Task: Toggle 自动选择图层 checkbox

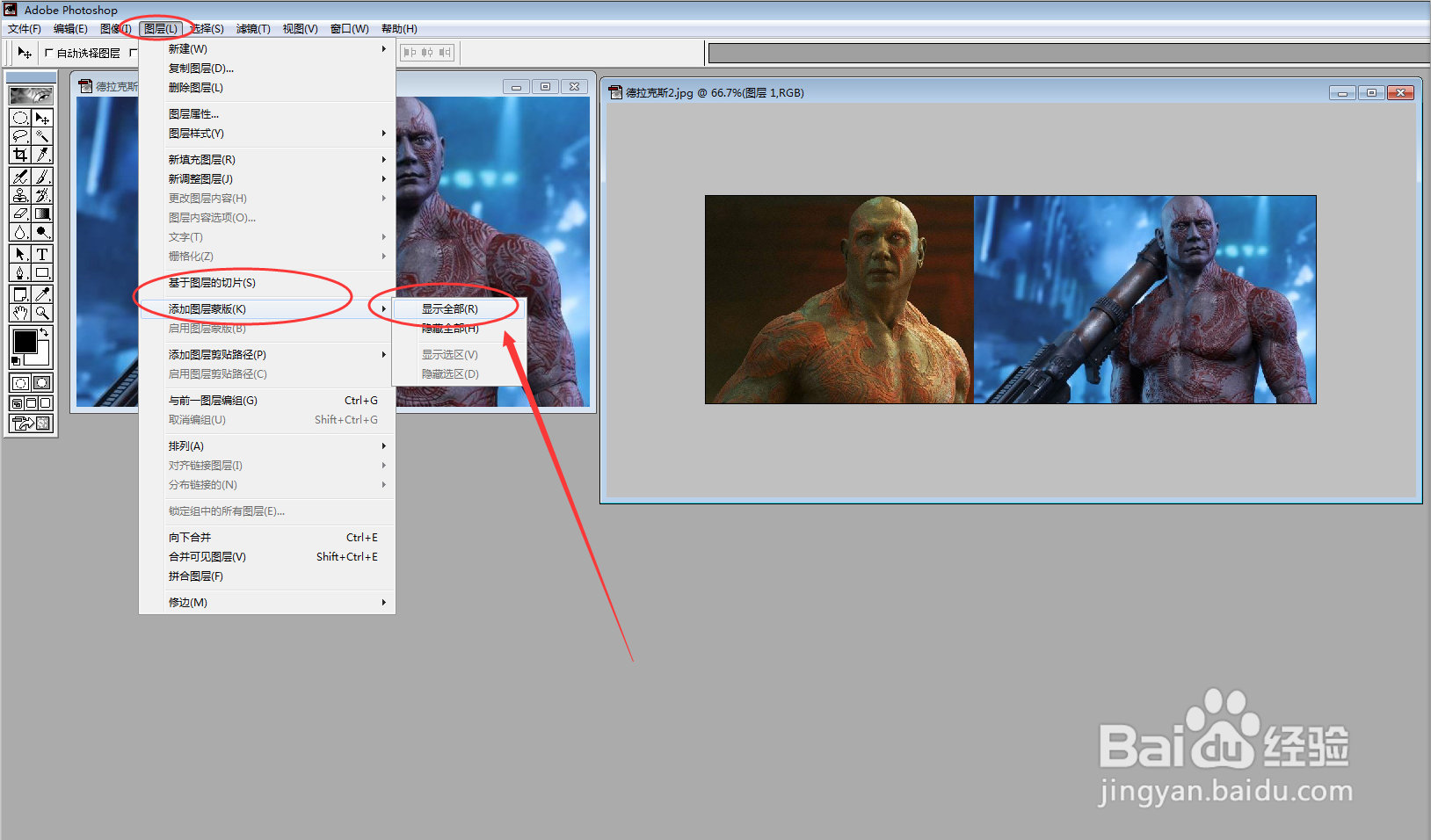Action: (x=48, y=53)
